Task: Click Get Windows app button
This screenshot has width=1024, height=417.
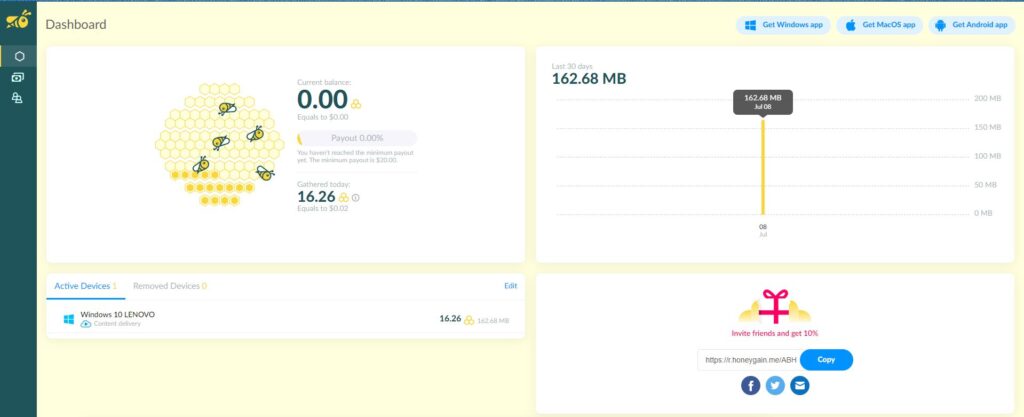Action: coord(783,25)
